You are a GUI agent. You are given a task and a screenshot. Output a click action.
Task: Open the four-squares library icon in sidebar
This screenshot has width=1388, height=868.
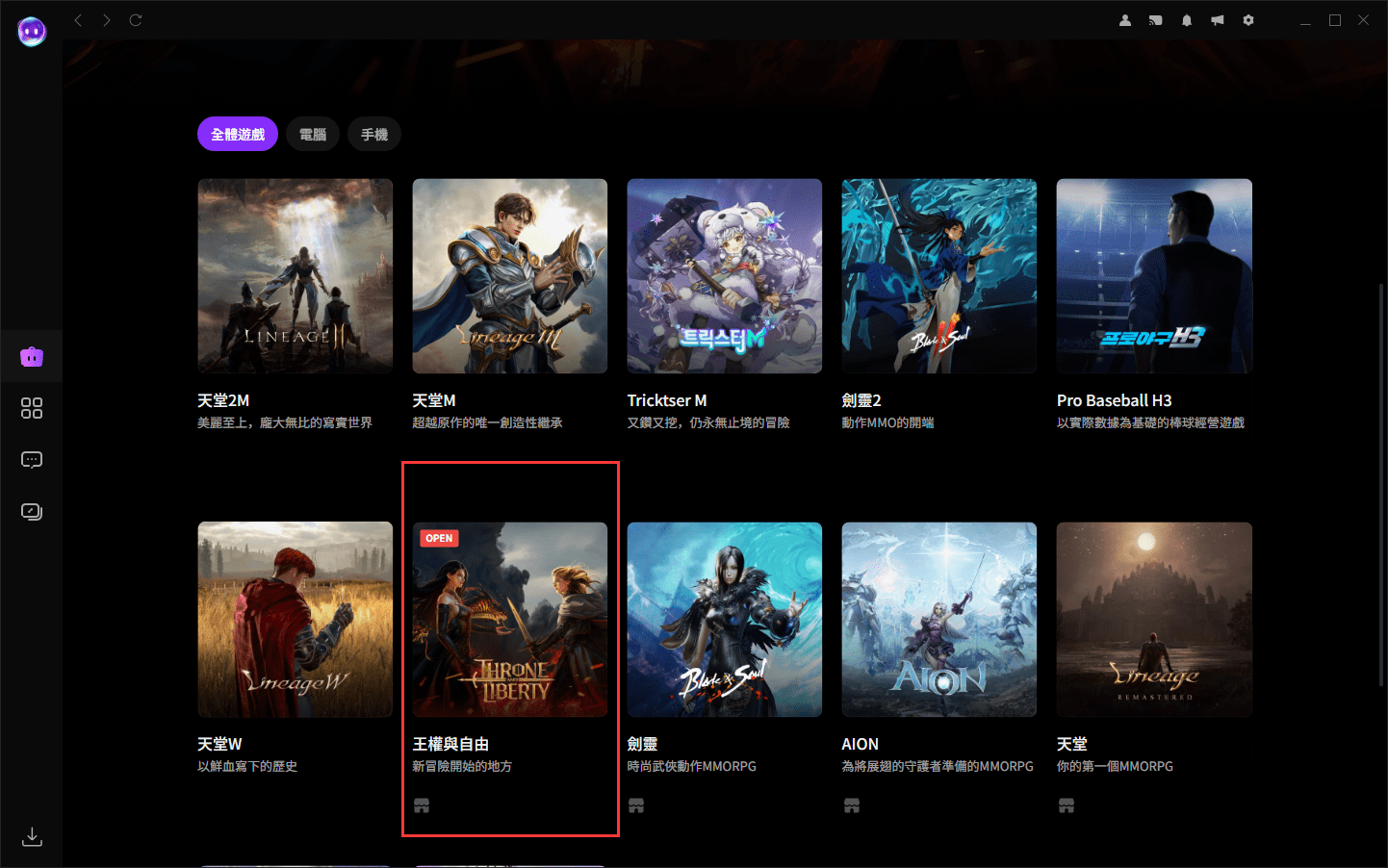pos(32,408)
